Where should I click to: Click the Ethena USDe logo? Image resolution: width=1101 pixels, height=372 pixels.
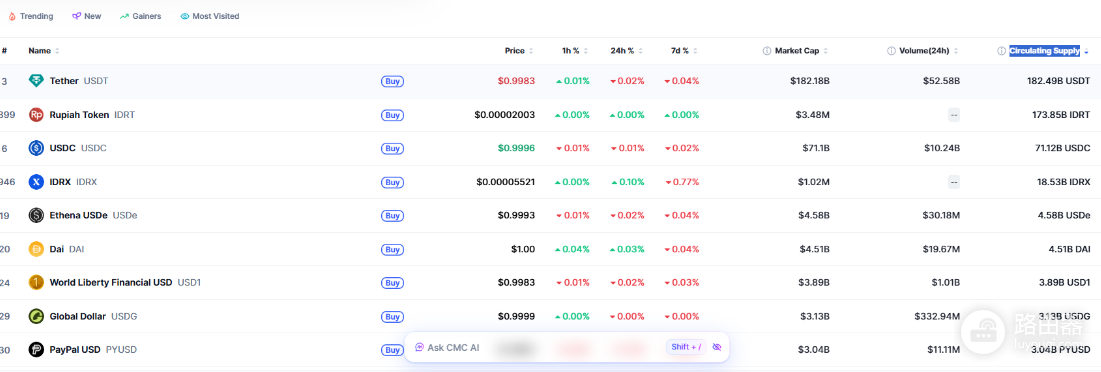[36, 215]
